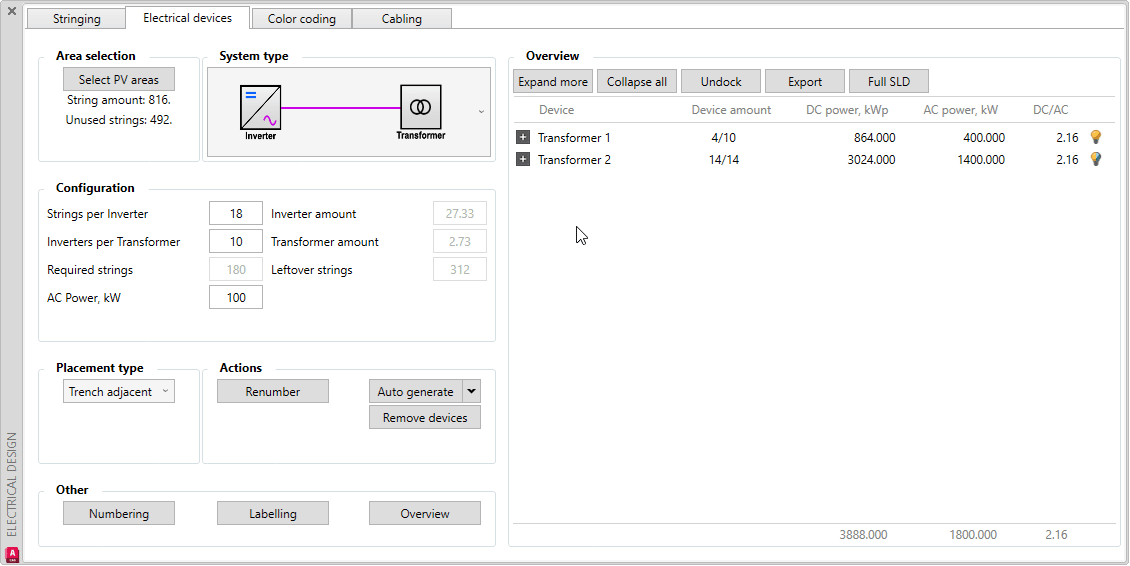Click the AC Power, kW input field

[236, 297]
